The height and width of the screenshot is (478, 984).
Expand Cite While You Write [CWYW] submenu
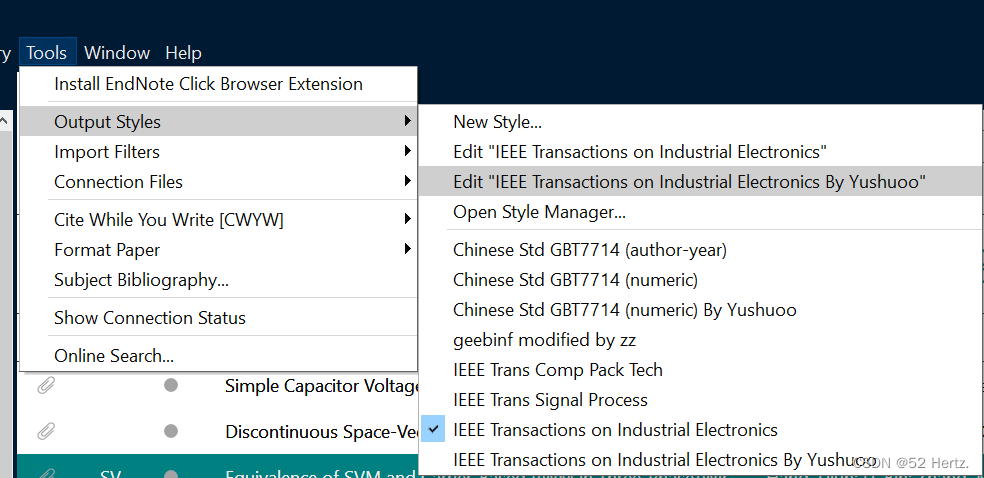pos(218,220)
